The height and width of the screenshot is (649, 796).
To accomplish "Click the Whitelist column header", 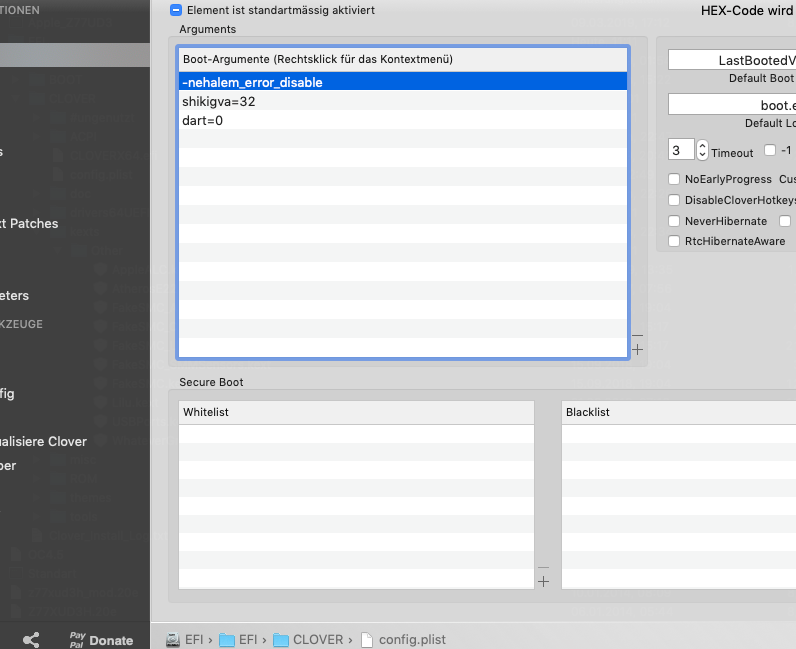I will [356, 412].
